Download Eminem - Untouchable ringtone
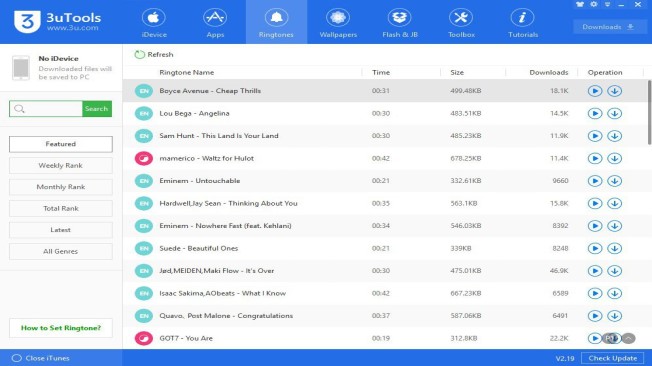 click(x=615, y=181)
